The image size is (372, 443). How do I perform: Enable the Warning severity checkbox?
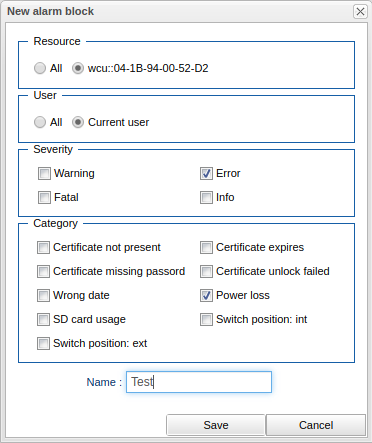[44, 173]
